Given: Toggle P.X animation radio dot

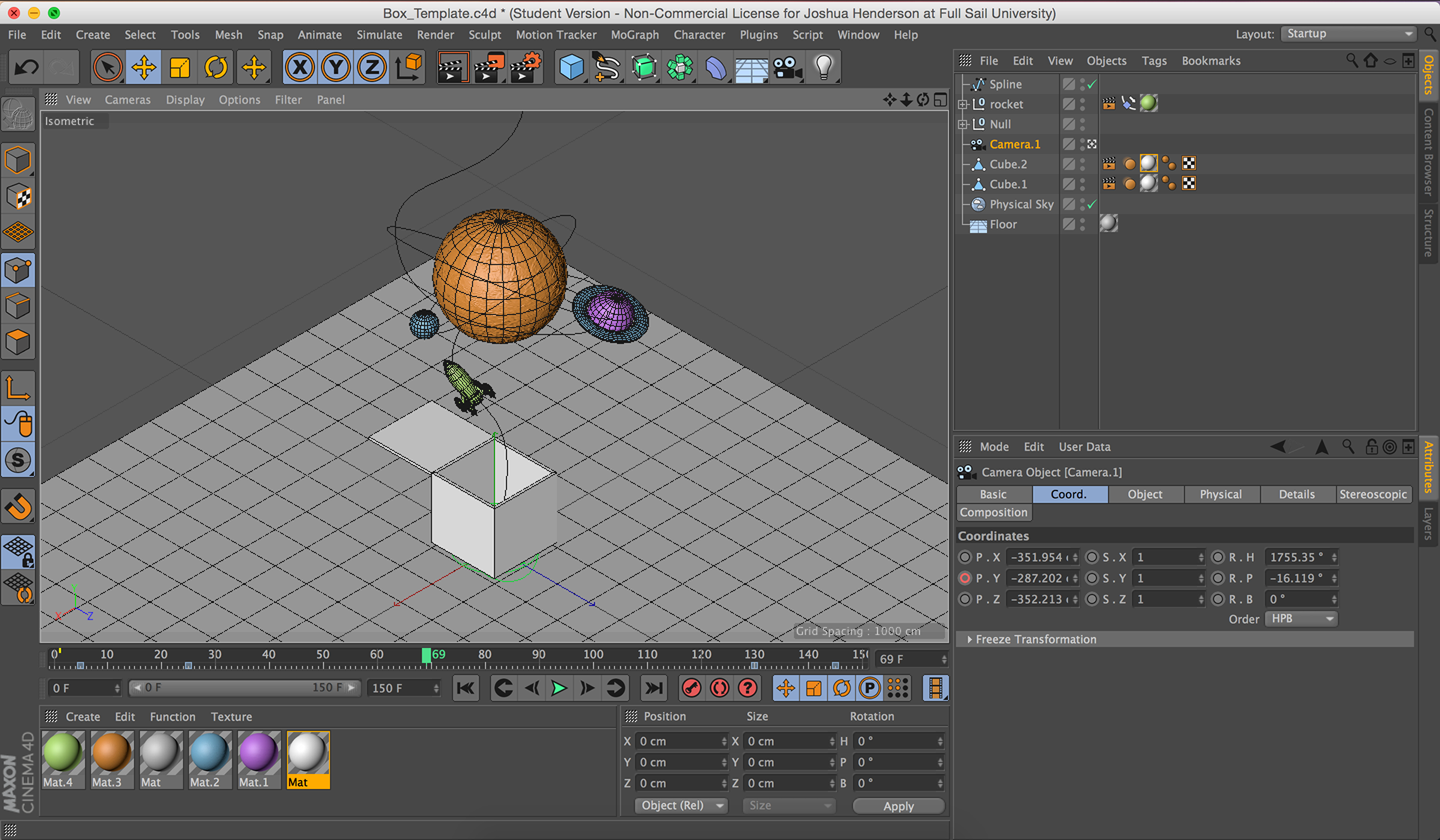Looking at the screenshot, I should [965, 557].
